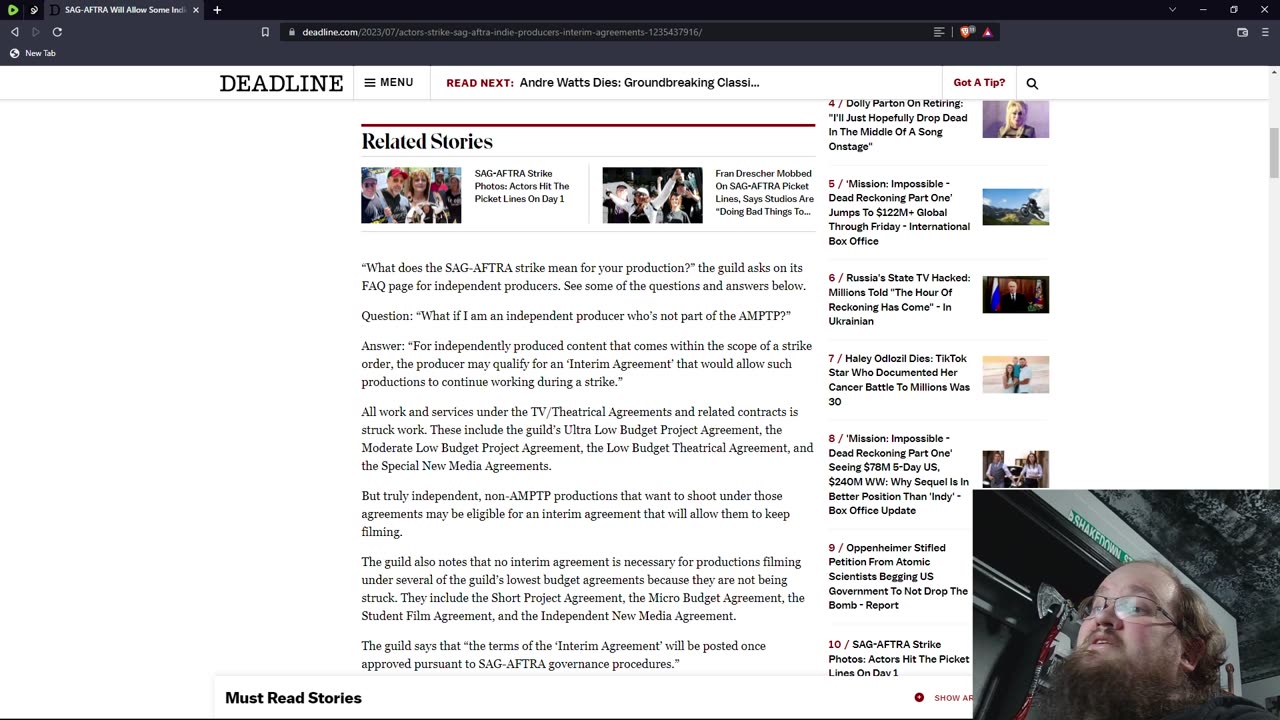Viewport: 1280px width, 720px height.
Task: Go back to the previous page
Action: [14, 32]
